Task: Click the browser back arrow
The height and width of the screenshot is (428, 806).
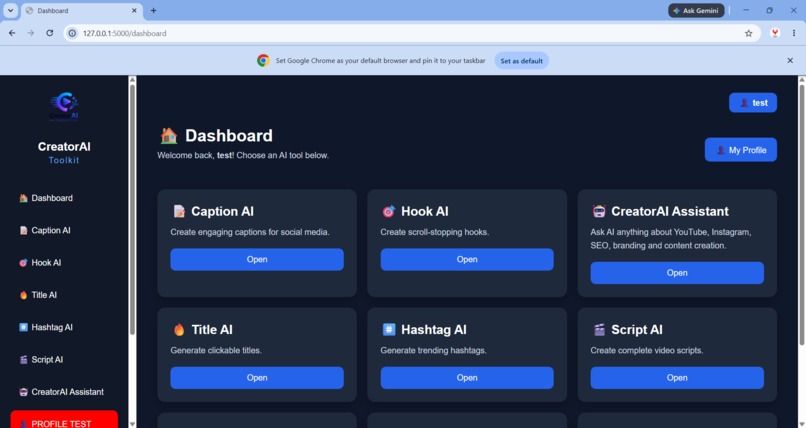Action: 12,33
